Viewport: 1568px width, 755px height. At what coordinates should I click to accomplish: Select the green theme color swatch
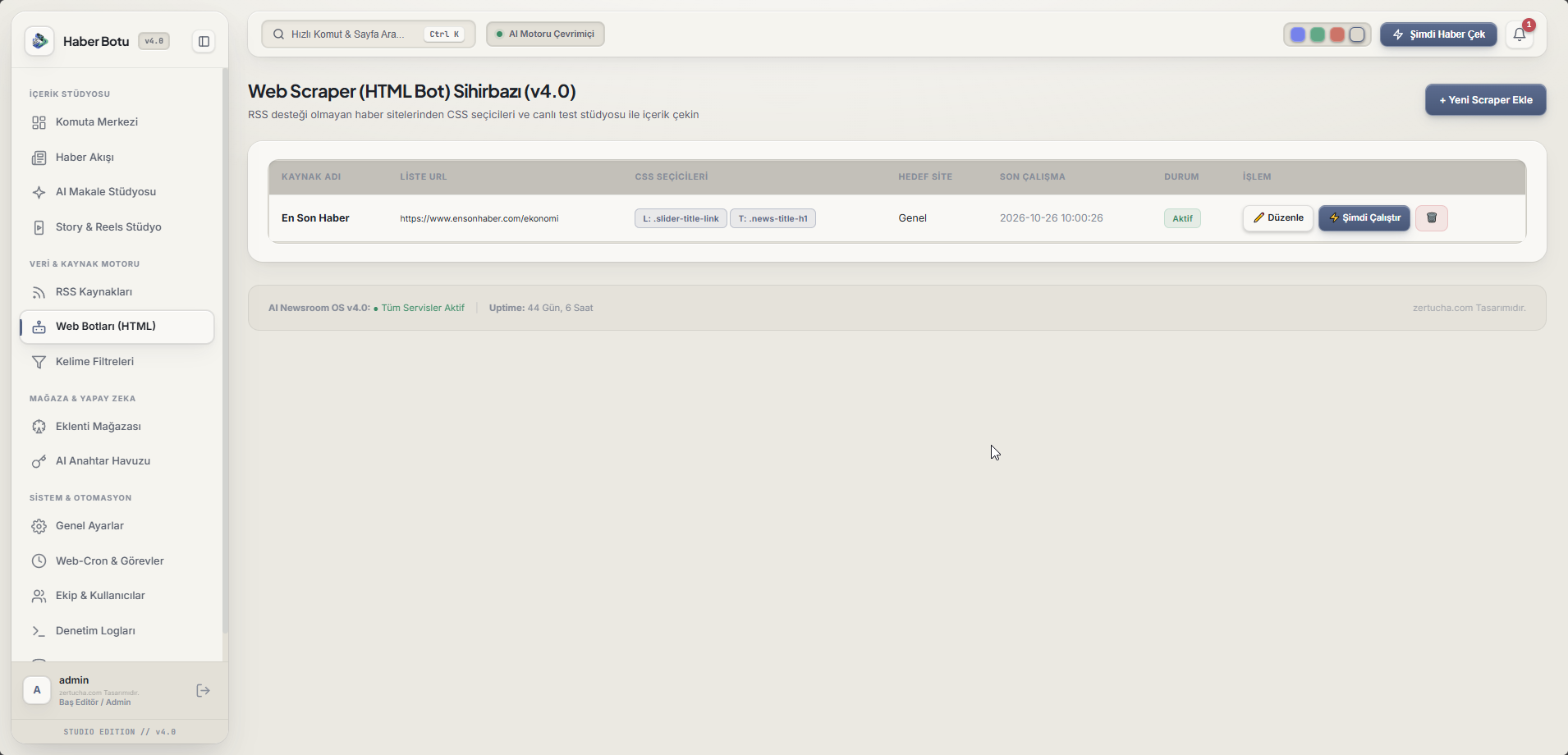pos(1318,34)
